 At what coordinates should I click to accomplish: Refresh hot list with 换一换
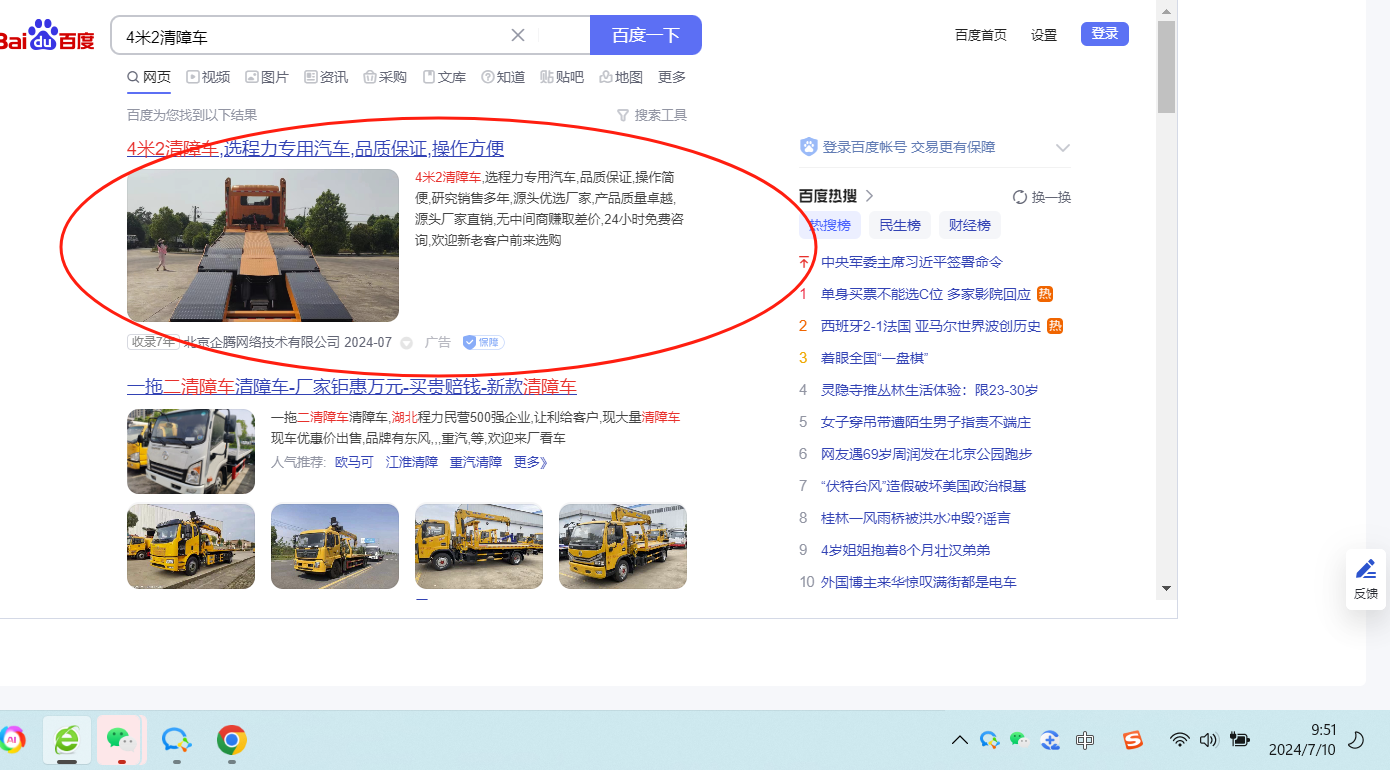(1042, 197)
